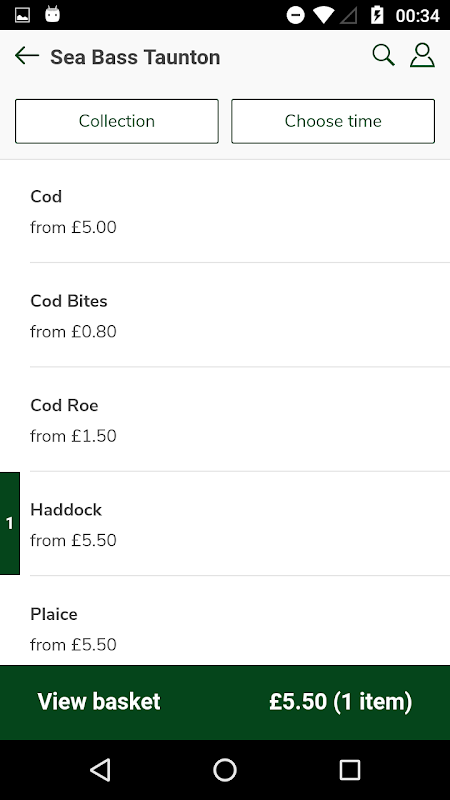Viewport: 450px width, 800px height.
Task: Tap the image notification icon
Action: [22, 15]
